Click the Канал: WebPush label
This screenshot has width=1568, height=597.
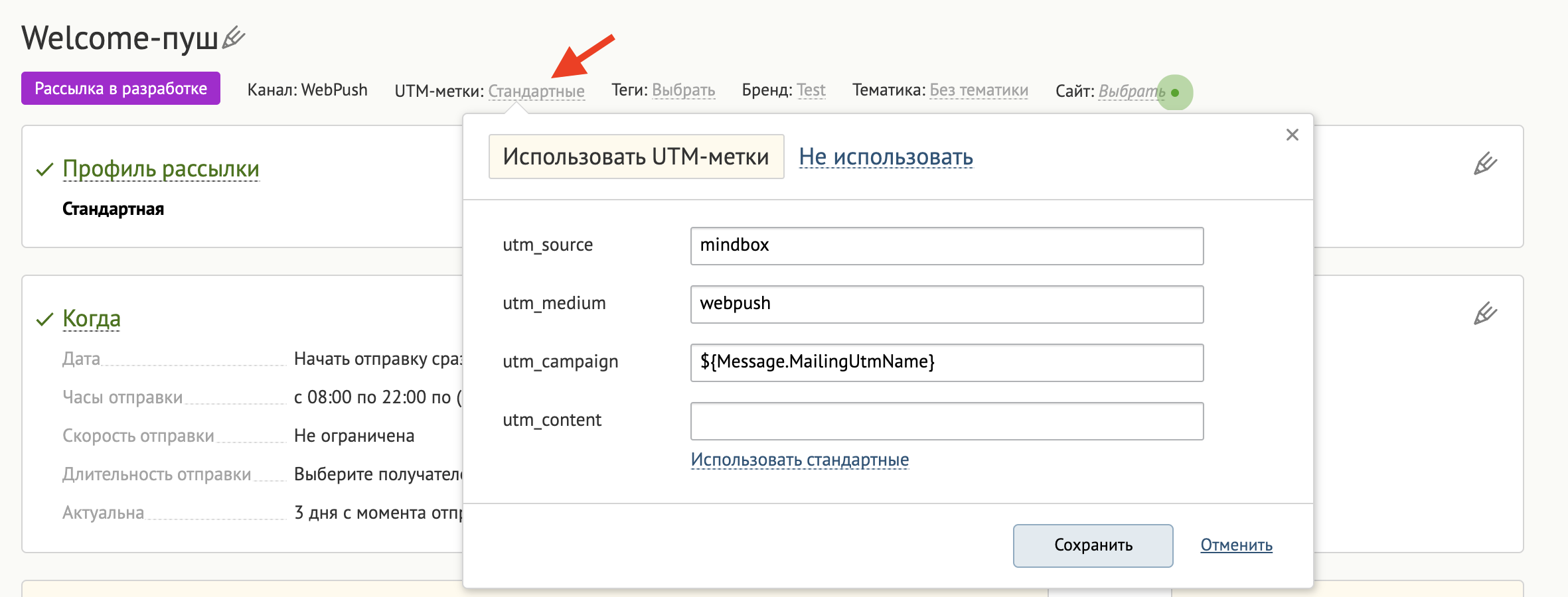[307, 90]
